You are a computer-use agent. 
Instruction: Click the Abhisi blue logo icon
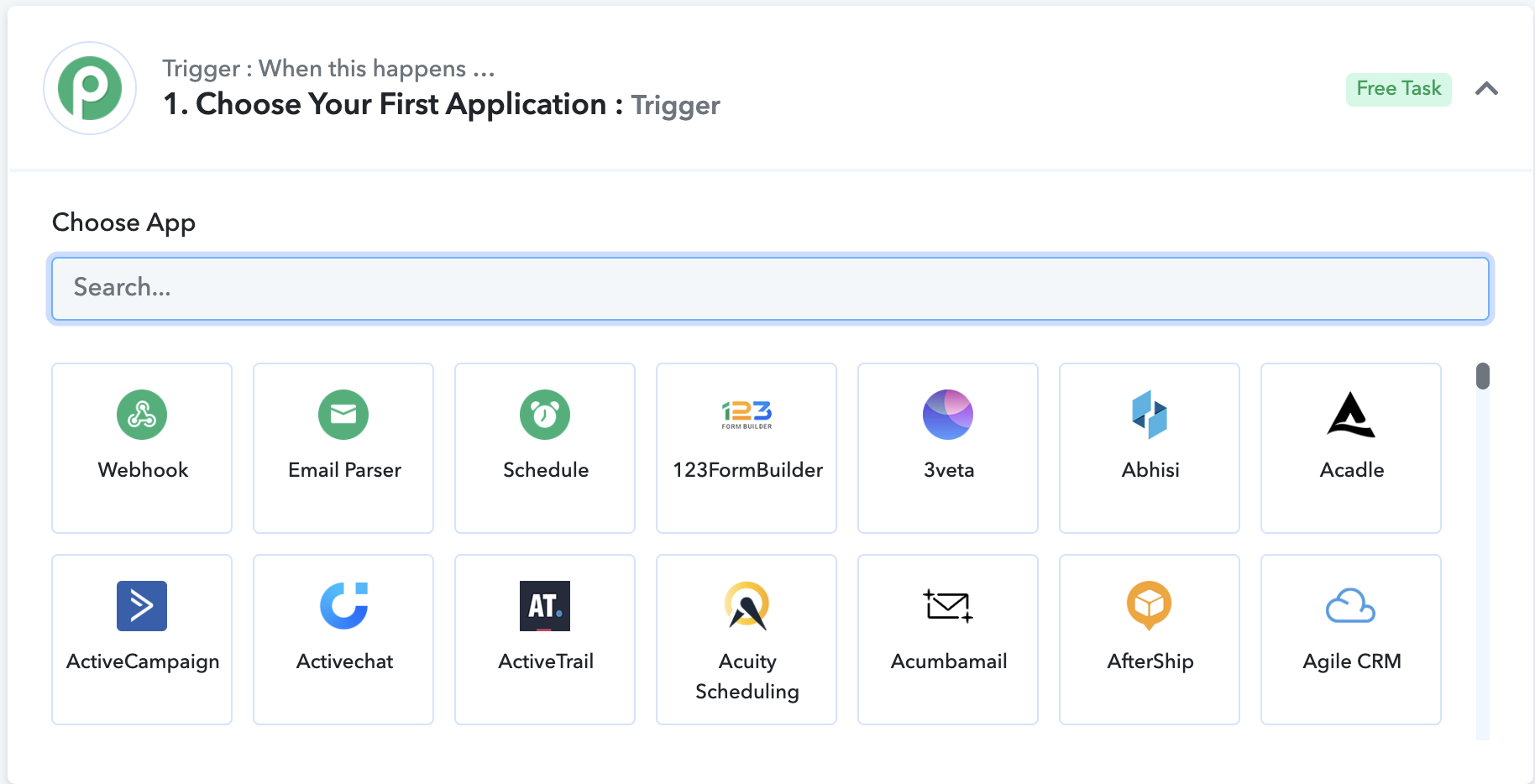coord(1150,415)
